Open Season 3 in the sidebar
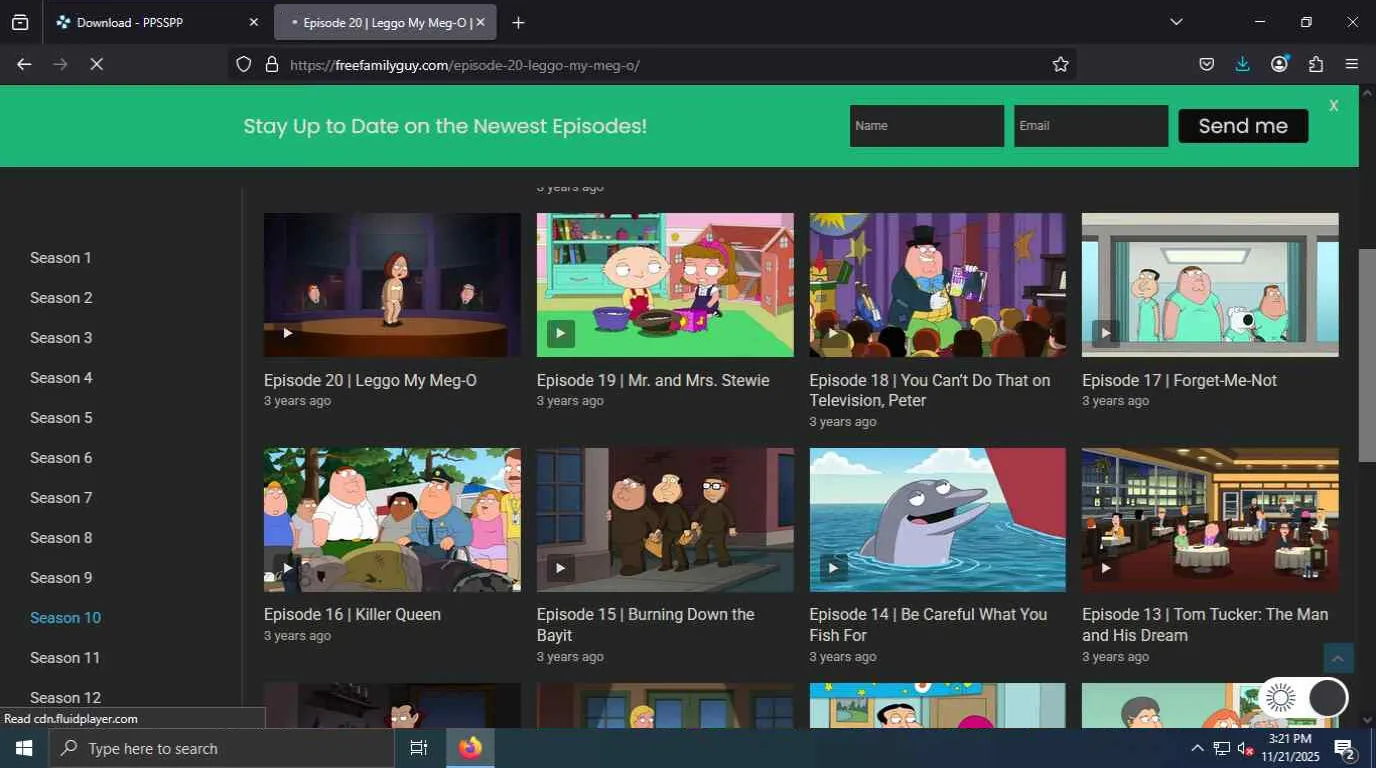Image resolution: width=1376 pixels, height=768 pixels. tap(61, 338)
